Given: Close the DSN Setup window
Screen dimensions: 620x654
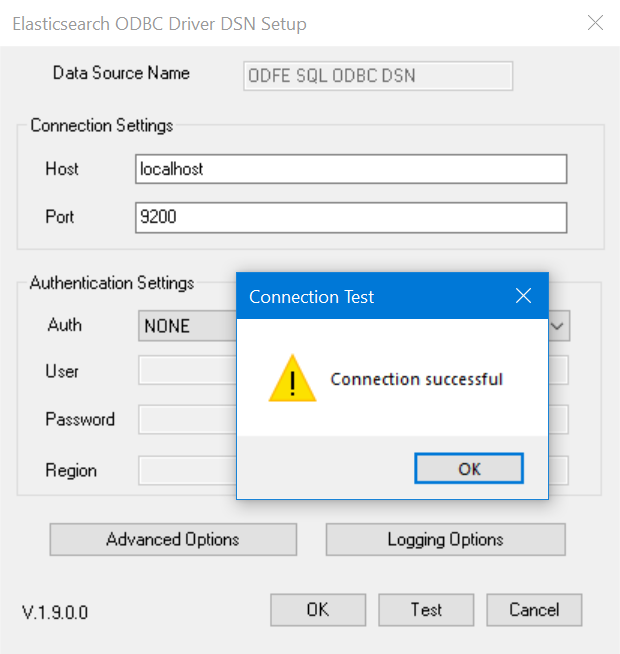Looking at the screenshot, I should [x=595, y=23].
